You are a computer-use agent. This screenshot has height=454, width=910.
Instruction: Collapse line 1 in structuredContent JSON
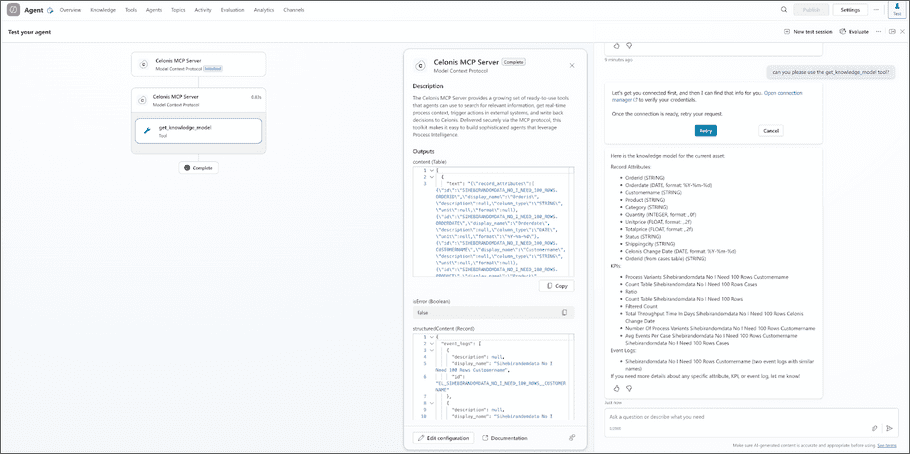click(x=431, y=337)
